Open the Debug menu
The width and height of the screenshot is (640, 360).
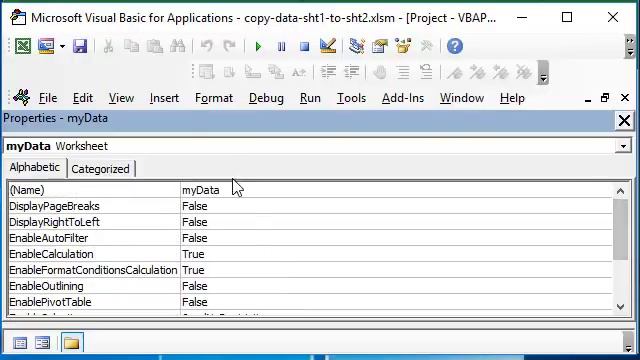(x=266, y=98)
